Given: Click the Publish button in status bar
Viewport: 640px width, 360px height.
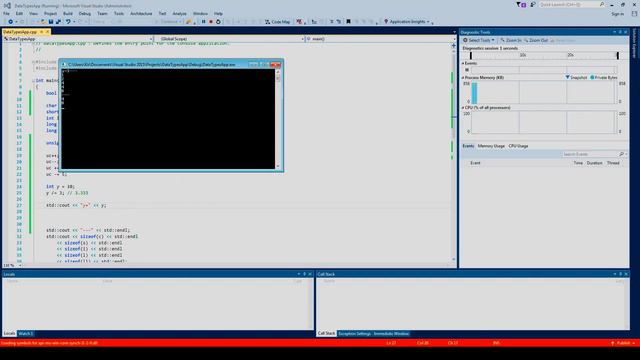Looking at the screenshot, I should (x=623, y=343).
